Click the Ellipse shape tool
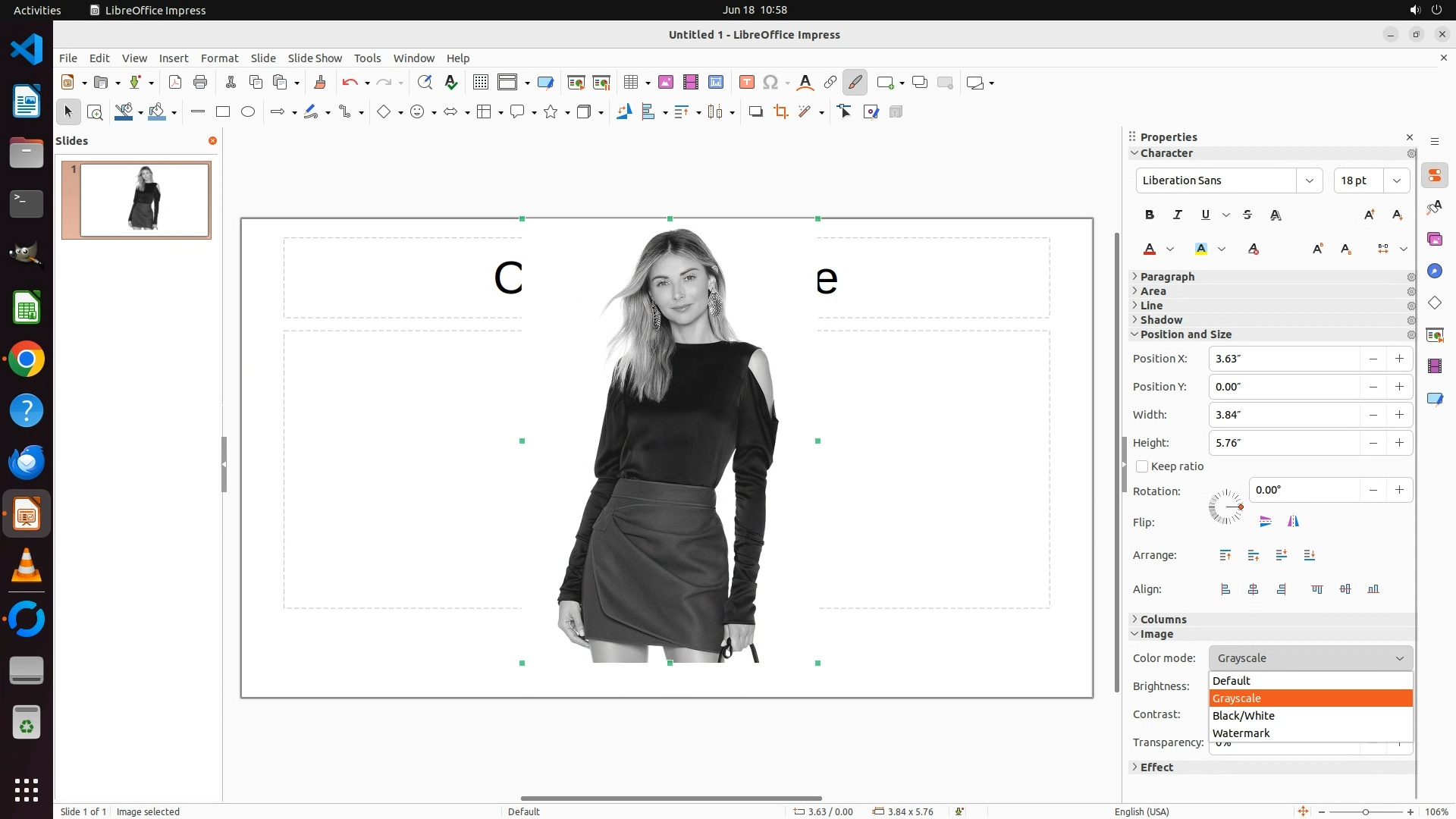Screen dimensions: 1456x819 click(248, 112)
